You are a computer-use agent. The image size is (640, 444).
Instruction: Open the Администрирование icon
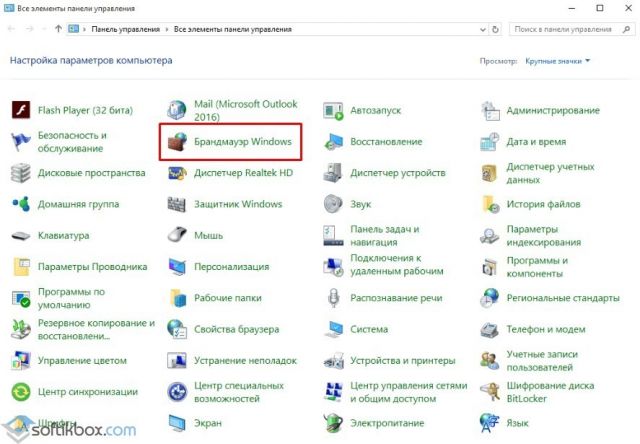(x=490, y=111)
